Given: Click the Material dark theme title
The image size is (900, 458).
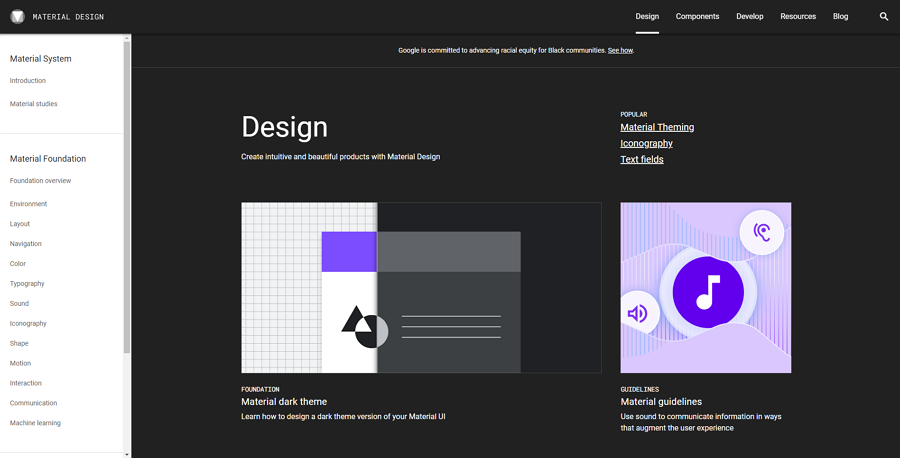Looking at the screenshot, I should click(284, 402).
